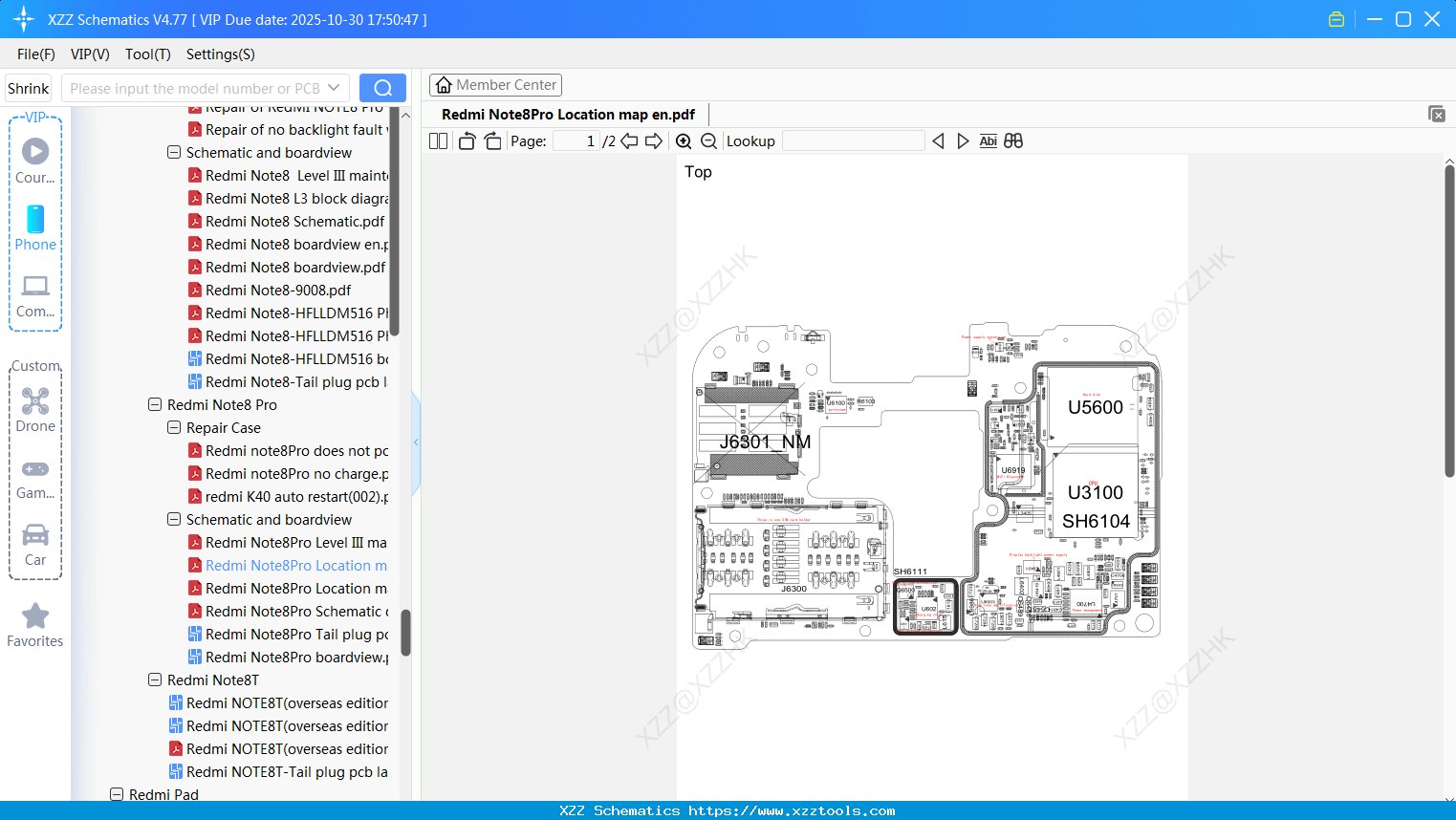Click the blue search button

[x=382, y=88]
